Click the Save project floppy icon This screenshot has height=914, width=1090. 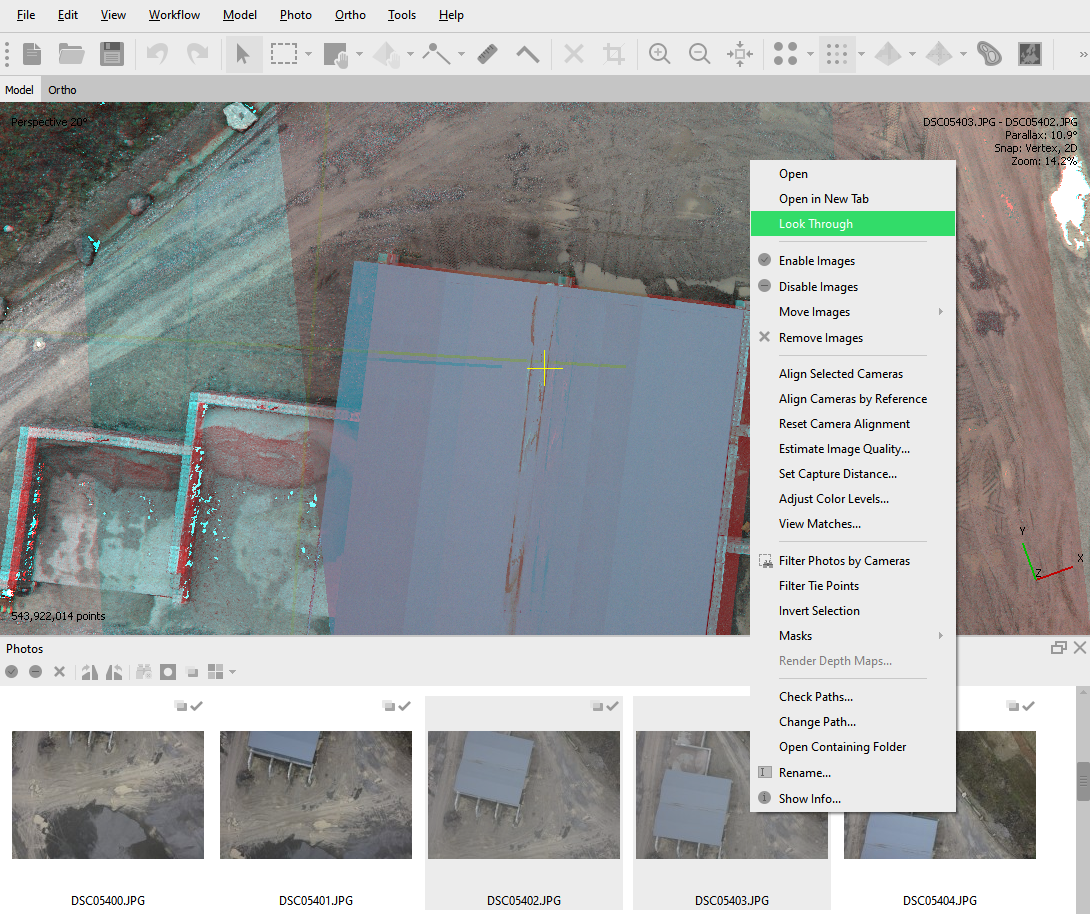[112, 54]
